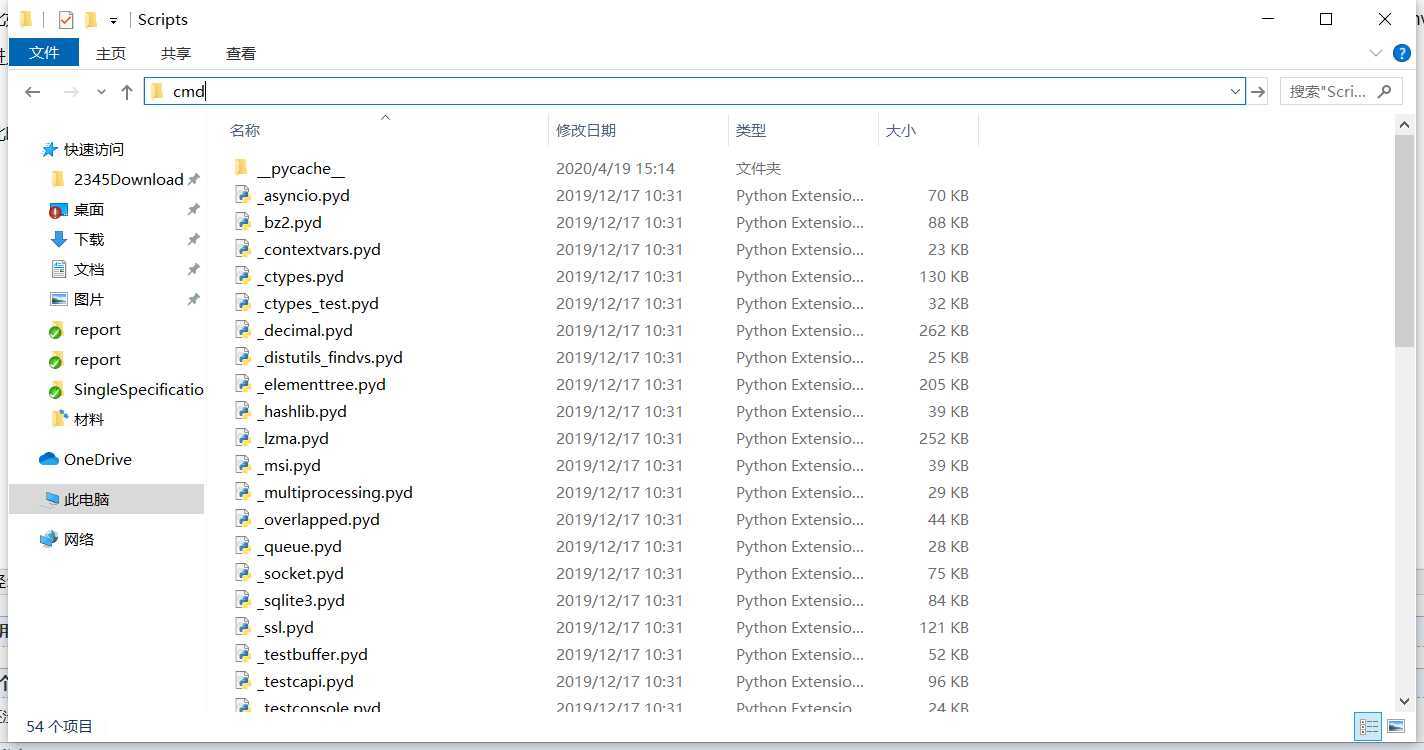The image size is (1424, 750).
Task: Click the OneDrive cloud icon
Action: point(49,459)
